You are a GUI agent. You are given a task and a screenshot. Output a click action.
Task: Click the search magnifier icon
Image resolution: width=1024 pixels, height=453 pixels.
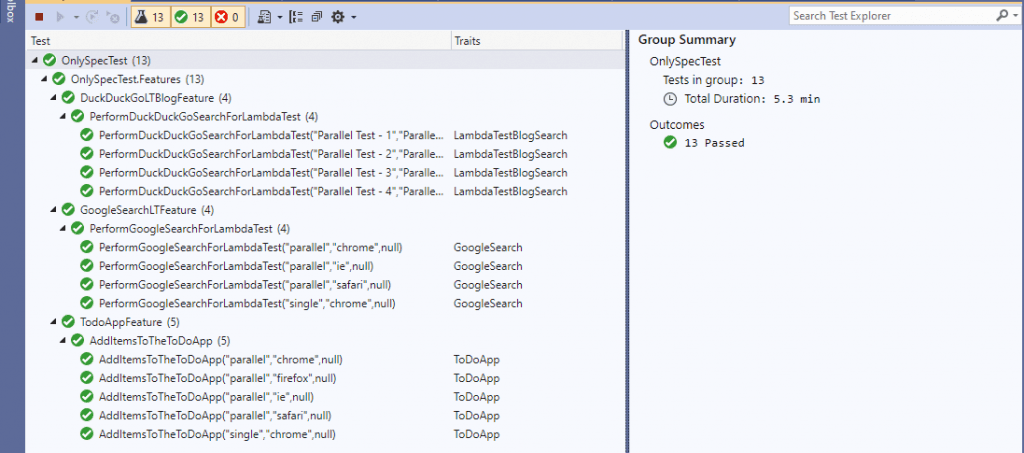point(1002,16)
